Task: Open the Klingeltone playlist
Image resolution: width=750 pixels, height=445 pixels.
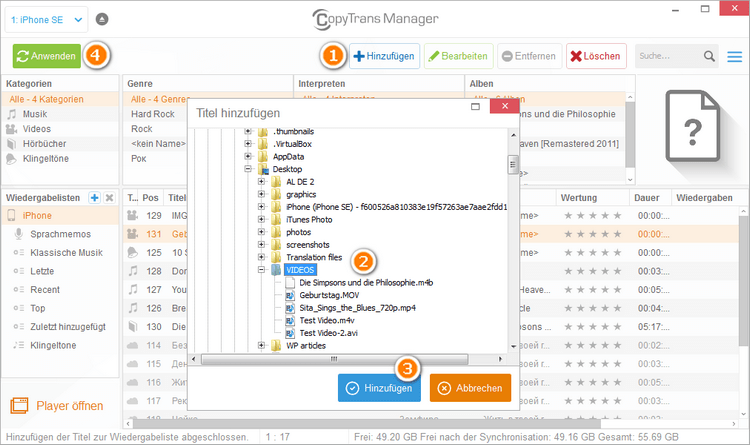Action: tap(60, 345)
